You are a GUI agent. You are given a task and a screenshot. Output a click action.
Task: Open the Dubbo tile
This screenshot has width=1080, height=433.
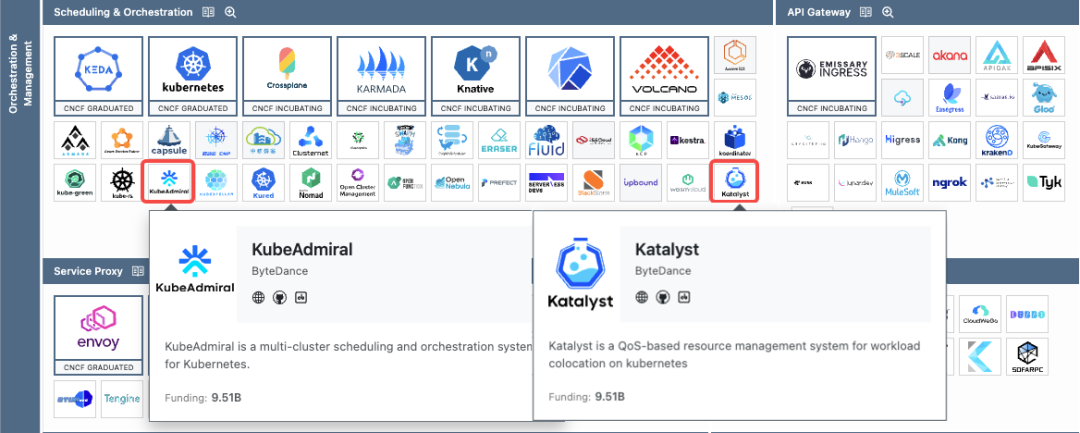[x=1027, y=314]
